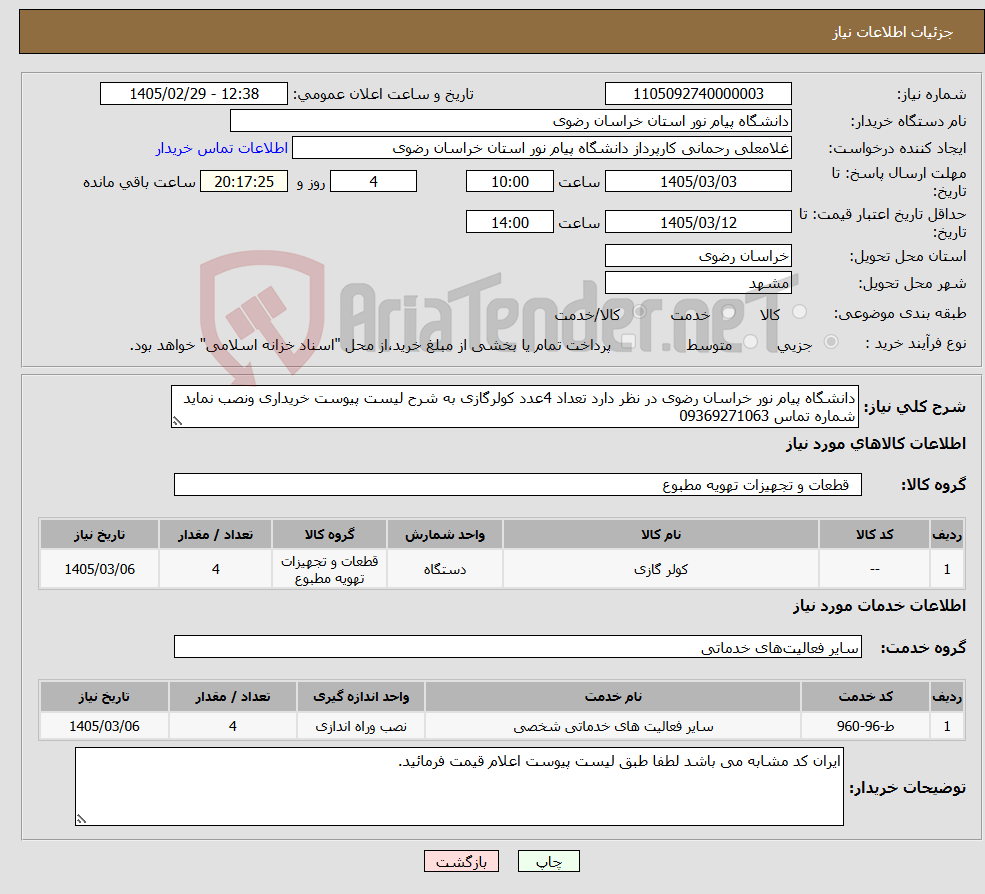
Task: Click the شماره نیاز number field
Action: pos(698,94)
